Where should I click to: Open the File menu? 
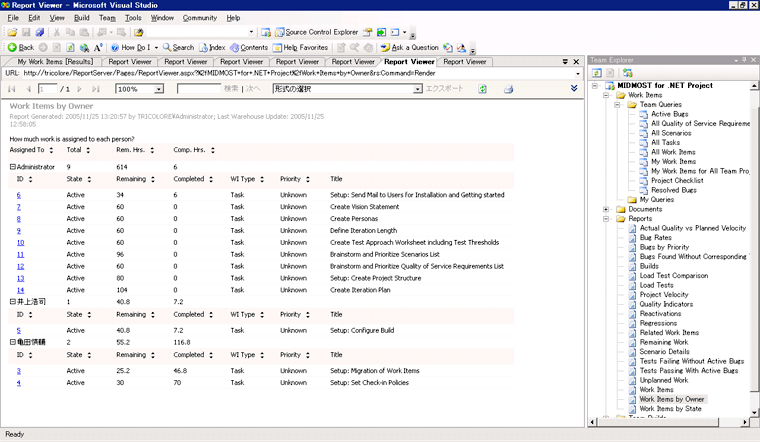(x=13, y=18)
